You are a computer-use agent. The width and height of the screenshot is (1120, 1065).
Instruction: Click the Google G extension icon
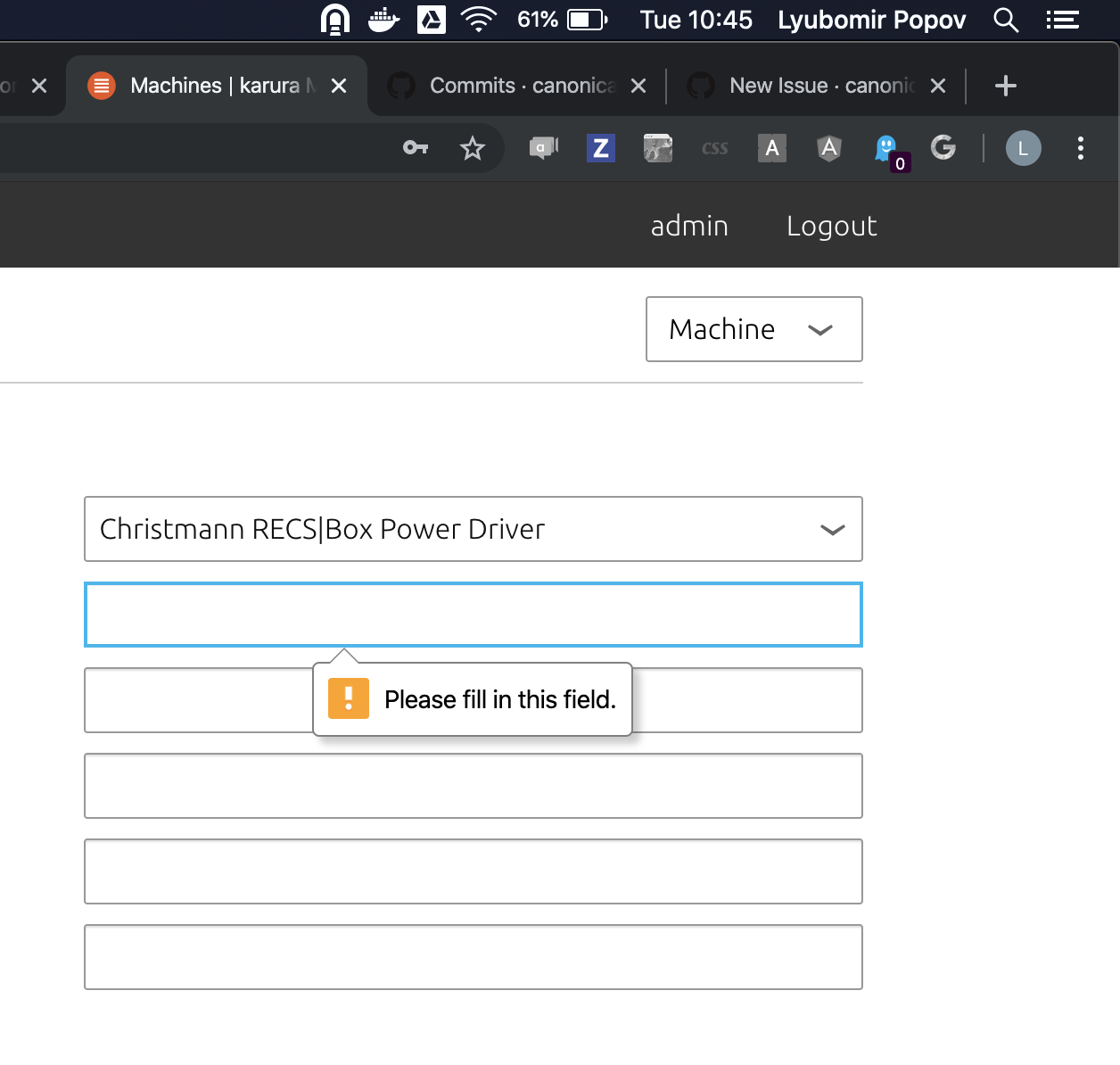[x=944, y=149]
